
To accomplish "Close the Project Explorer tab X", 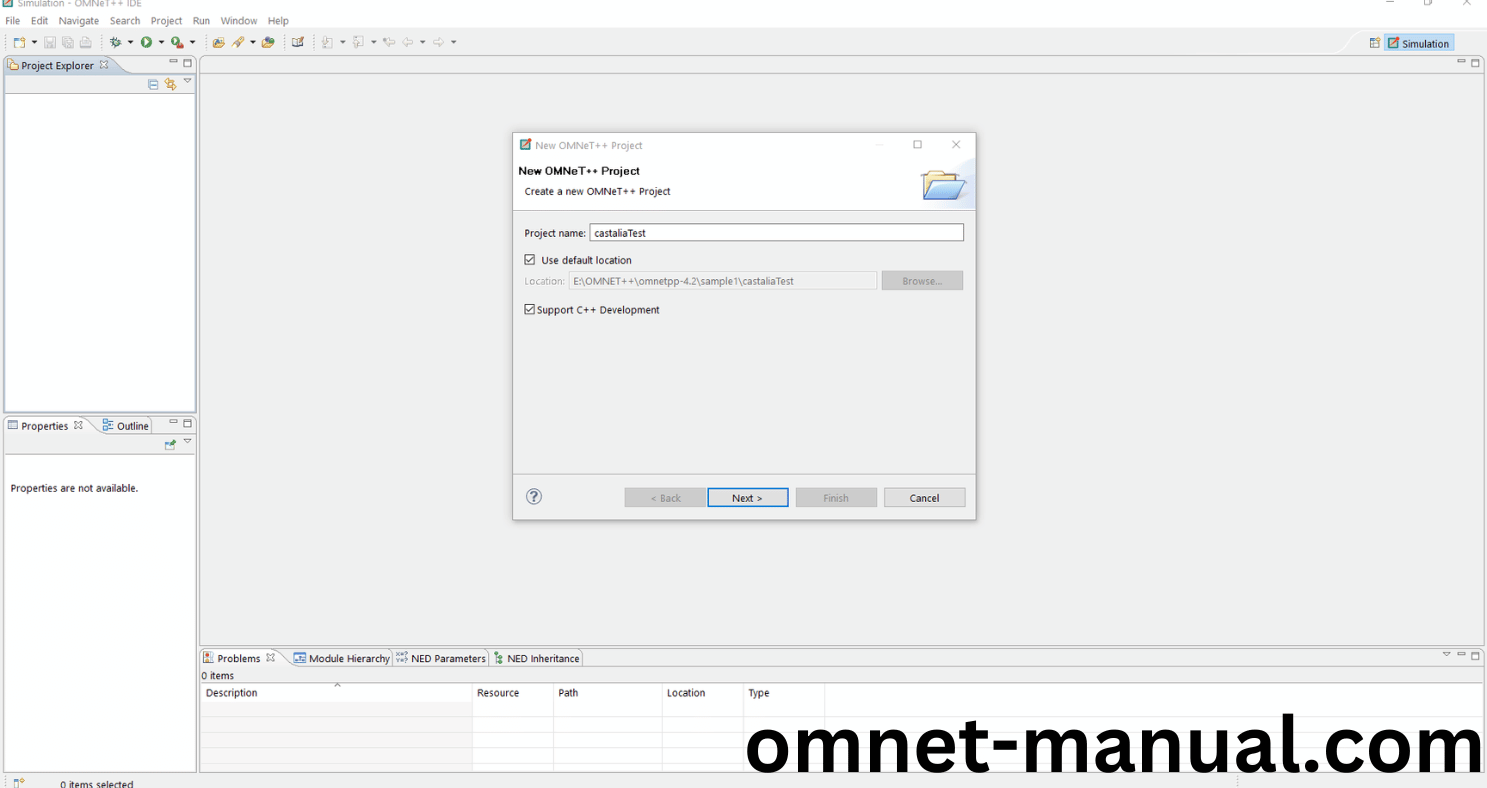I will click(104, 65).
